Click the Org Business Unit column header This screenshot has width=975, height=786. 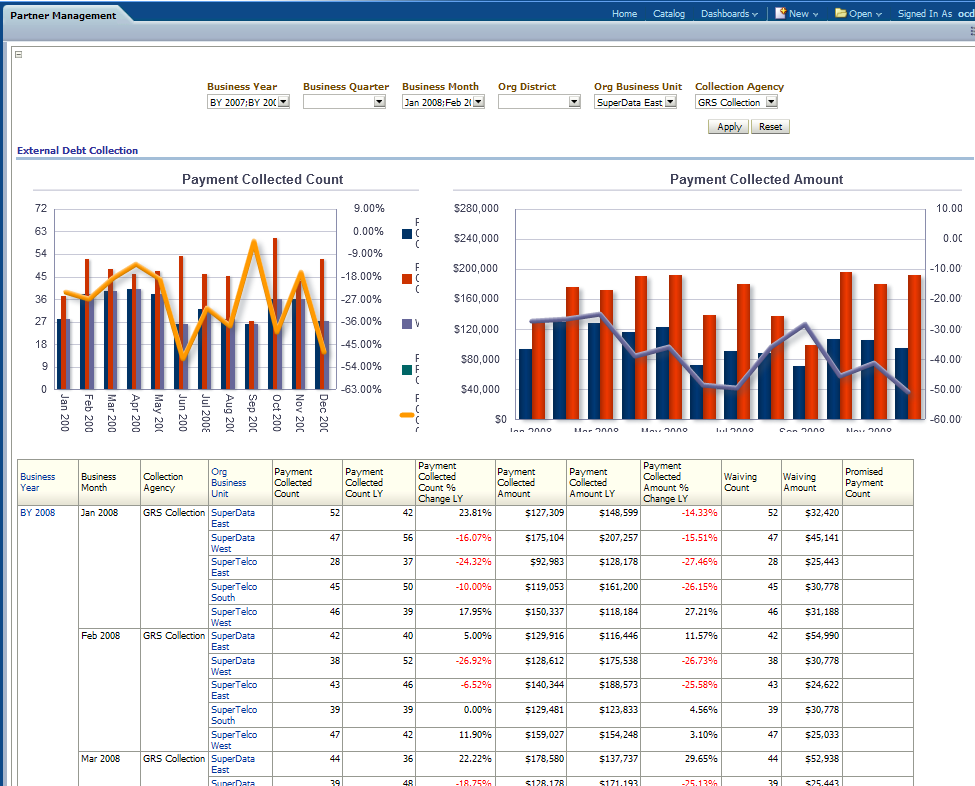[x=228, y=482]
